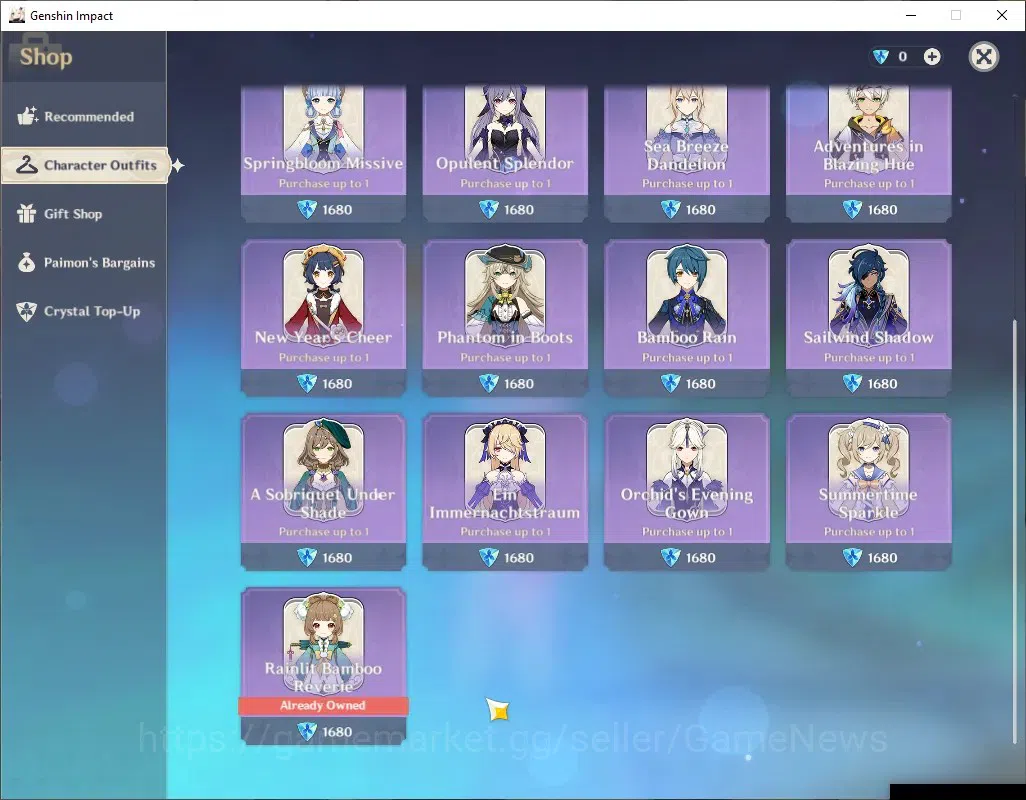Viewport: 1026px width, 800px height.
Task: Click the 1680 price of Bamboo Rain
Action: pos(700,384)
